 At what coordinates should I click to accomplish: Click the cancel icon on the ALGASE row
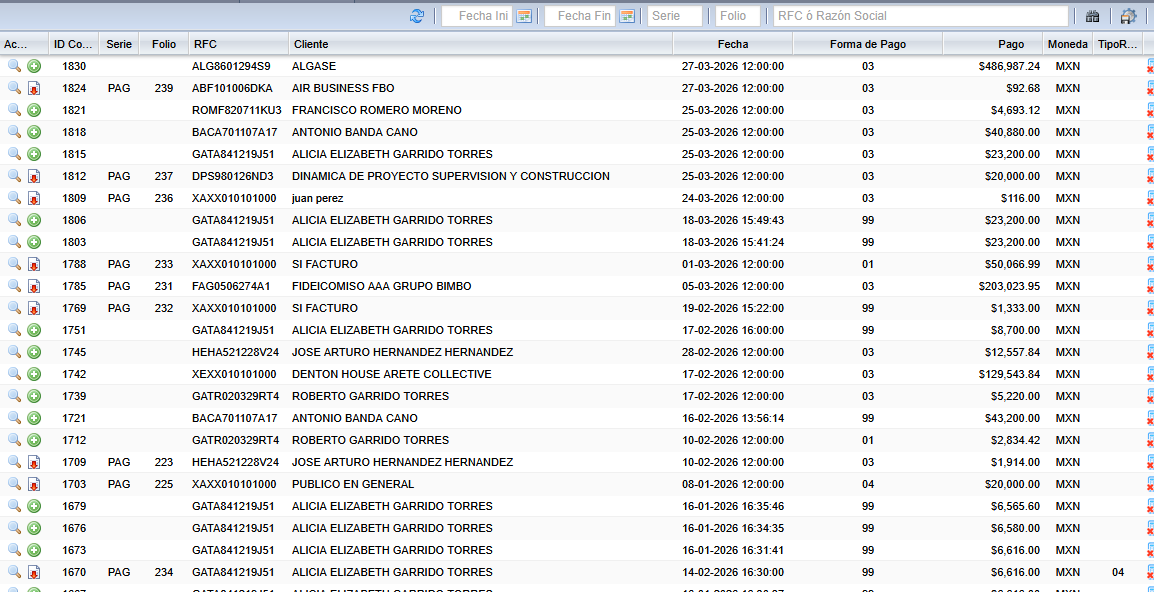click(1150, 66)
